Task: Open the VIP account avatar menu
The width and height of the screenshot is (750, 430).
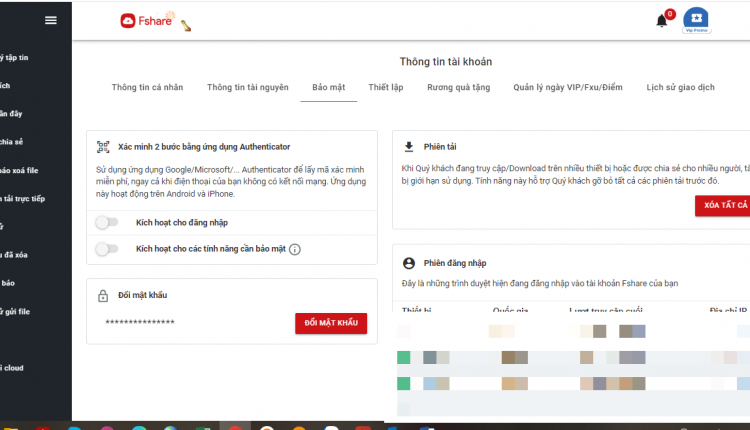Action: coord(696,20)
